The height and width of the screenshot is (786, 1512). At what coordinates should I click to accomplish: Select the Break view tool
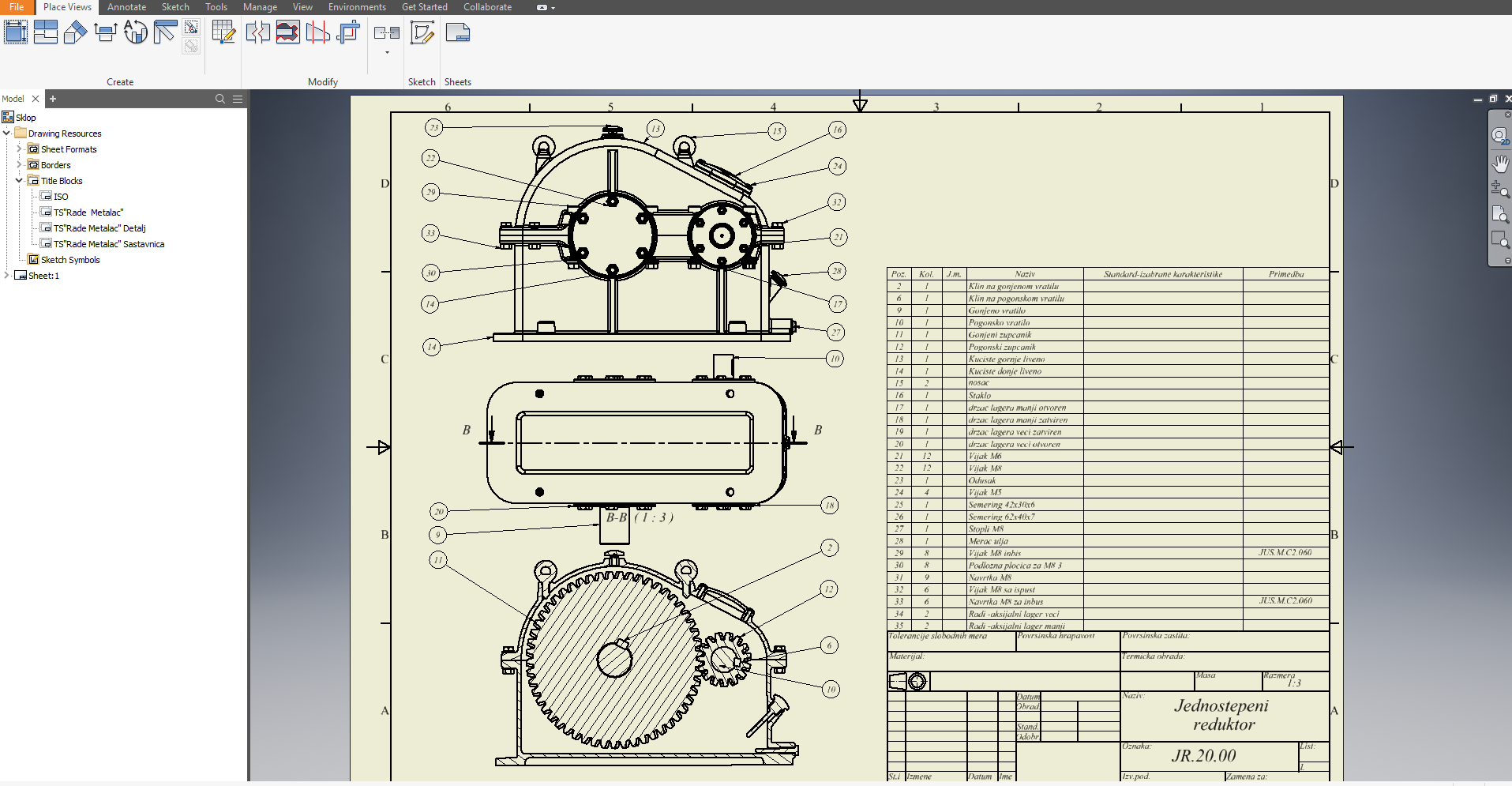point(258,32)
